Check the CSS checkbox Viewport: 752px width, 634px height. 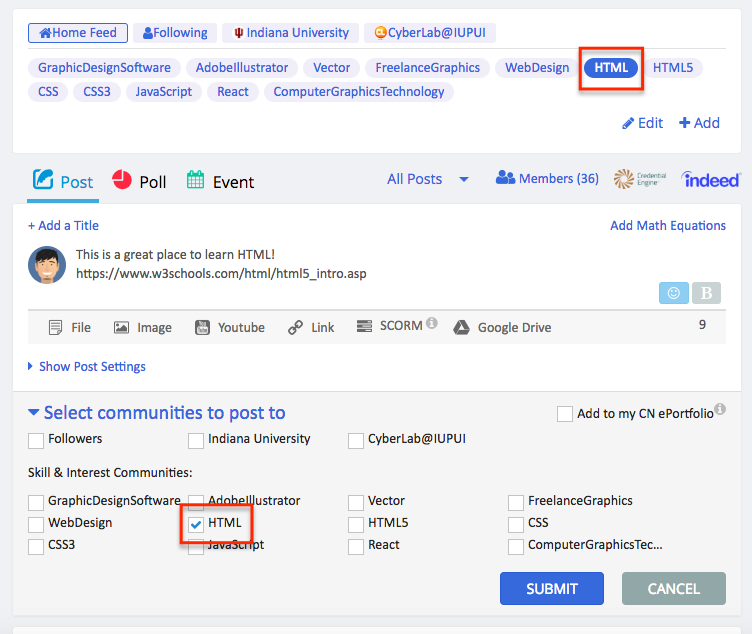[516, 525]
